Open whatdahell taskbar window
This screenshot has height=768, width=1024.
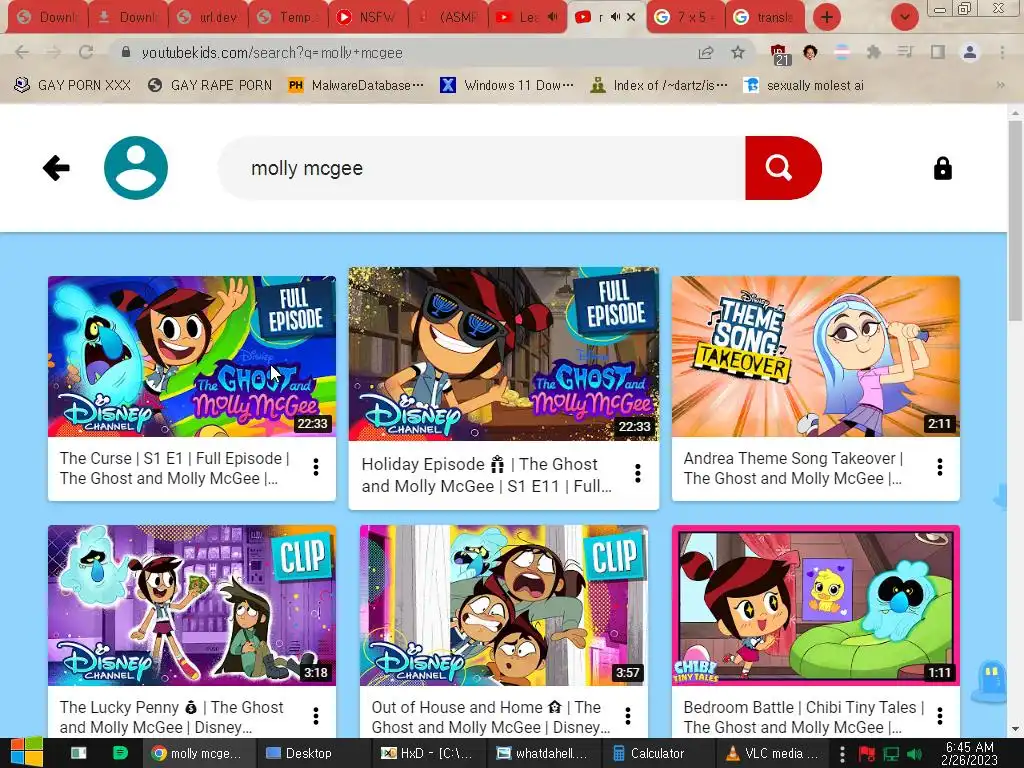[541, 754]
